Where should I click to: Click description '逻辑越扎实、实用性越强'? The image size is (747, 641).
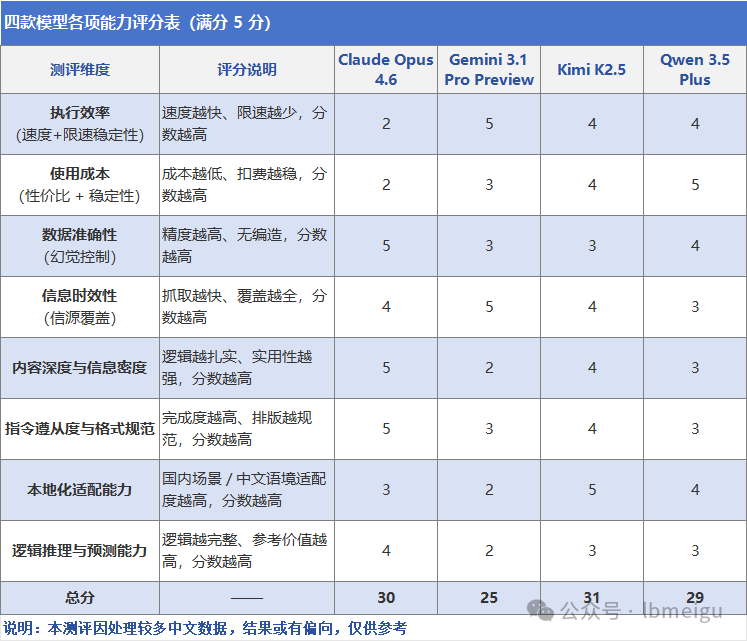click(237, 368)
